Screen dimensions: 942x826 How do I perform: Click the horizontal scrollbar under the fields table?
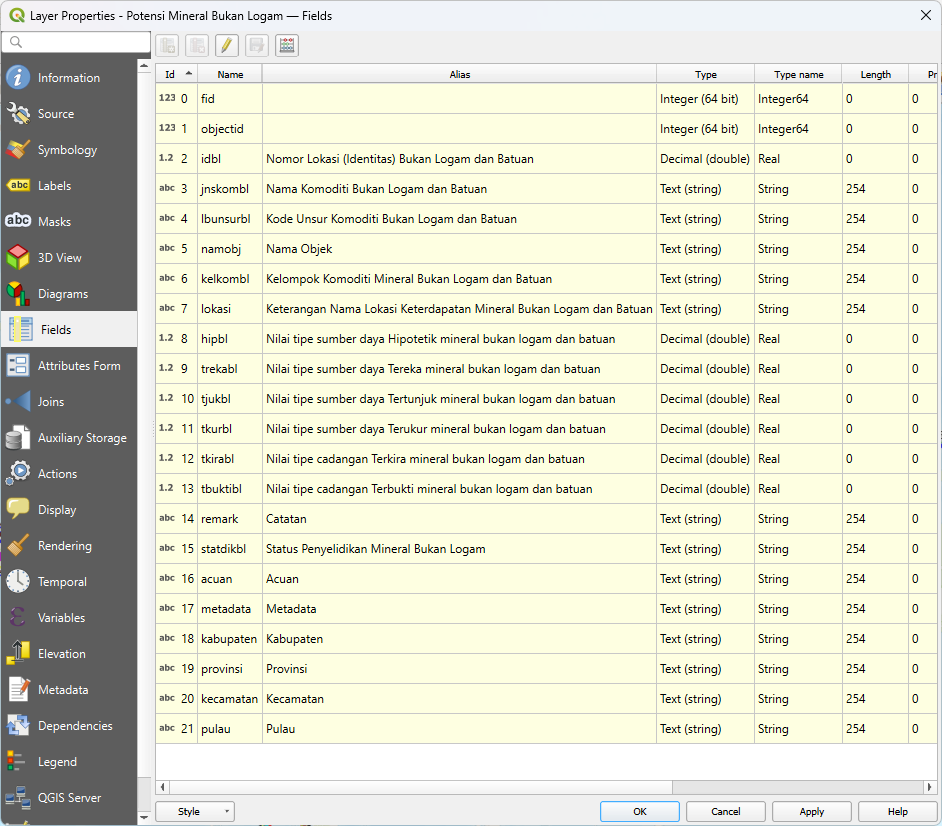click(x=420, y=788)
